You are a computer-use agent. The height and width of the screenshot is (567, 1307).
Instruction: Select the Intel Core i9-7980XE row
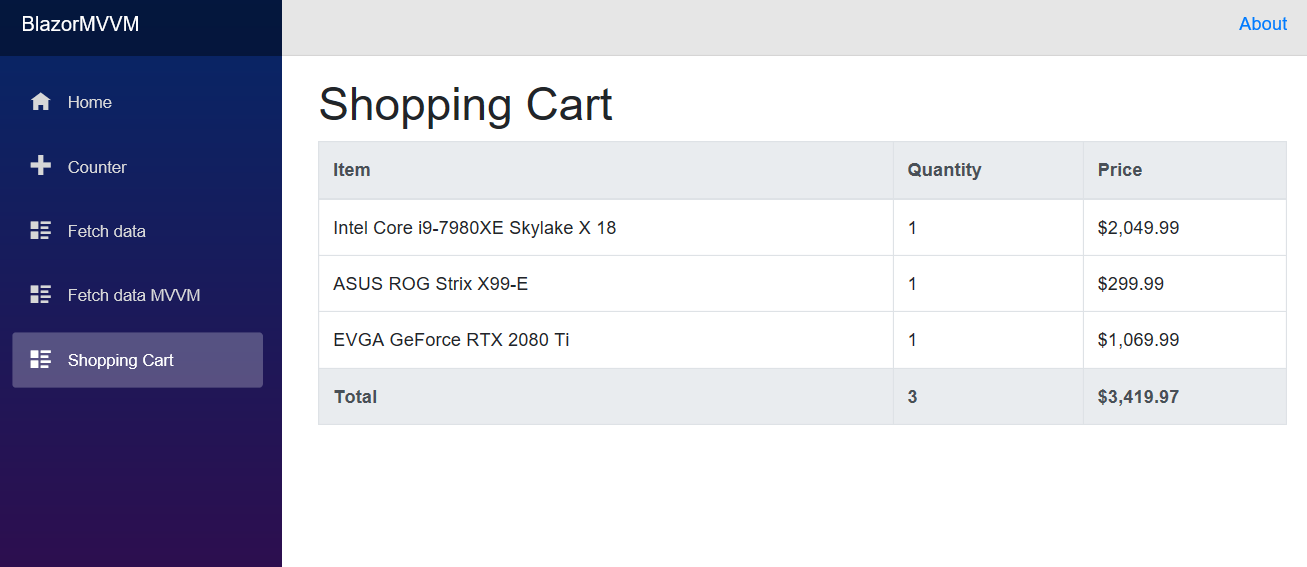click(475, 228)
